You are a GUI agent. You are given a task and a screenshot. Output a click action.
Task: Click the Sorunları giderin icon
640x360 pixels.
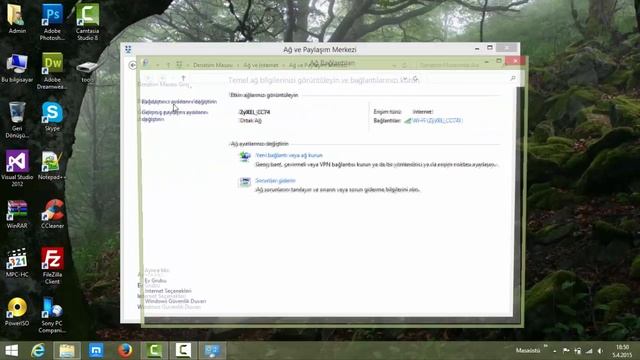[x=245, y=182]
